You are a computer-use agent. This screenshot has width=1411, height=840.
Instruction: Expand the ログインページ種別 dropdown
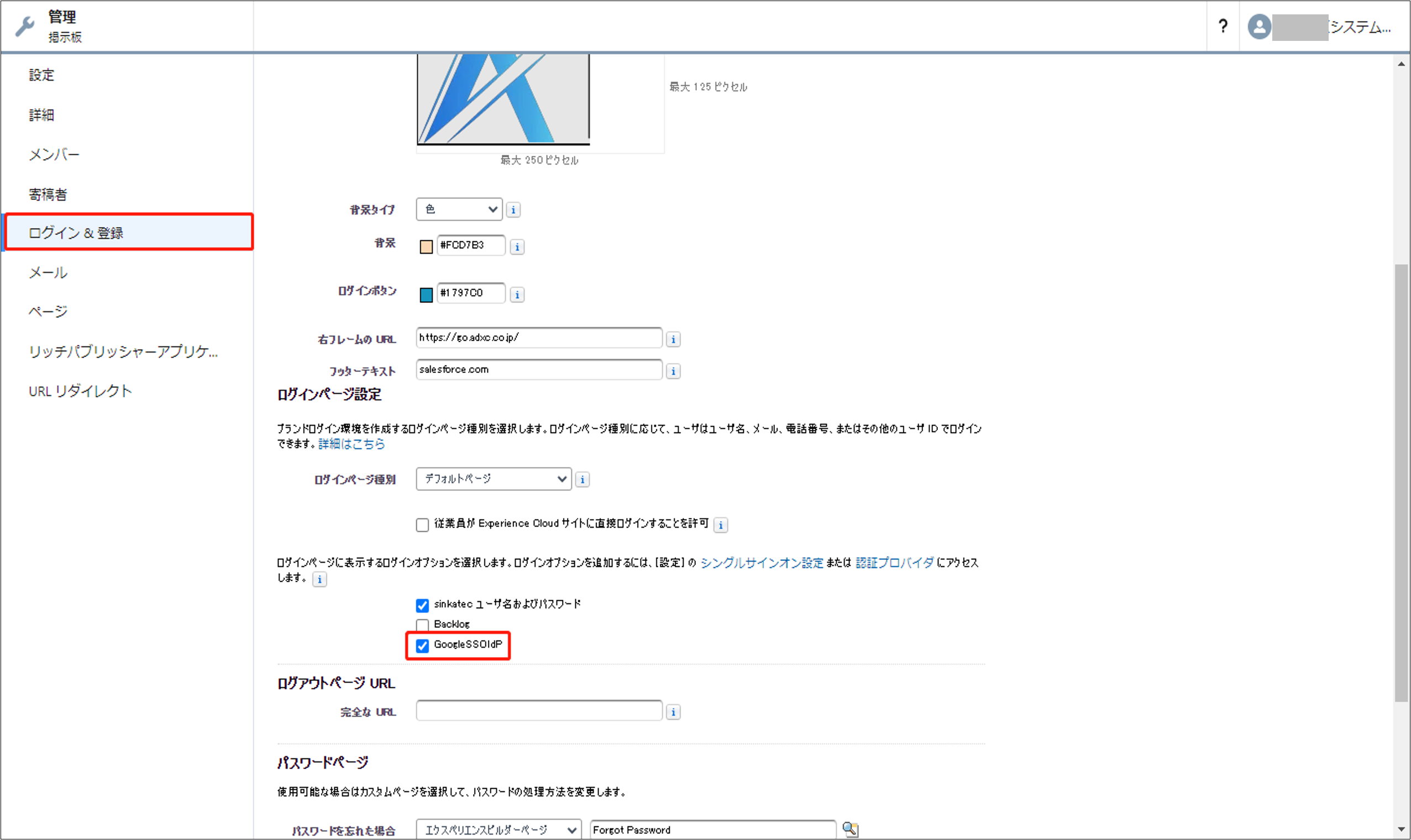[x=493, y=479]
